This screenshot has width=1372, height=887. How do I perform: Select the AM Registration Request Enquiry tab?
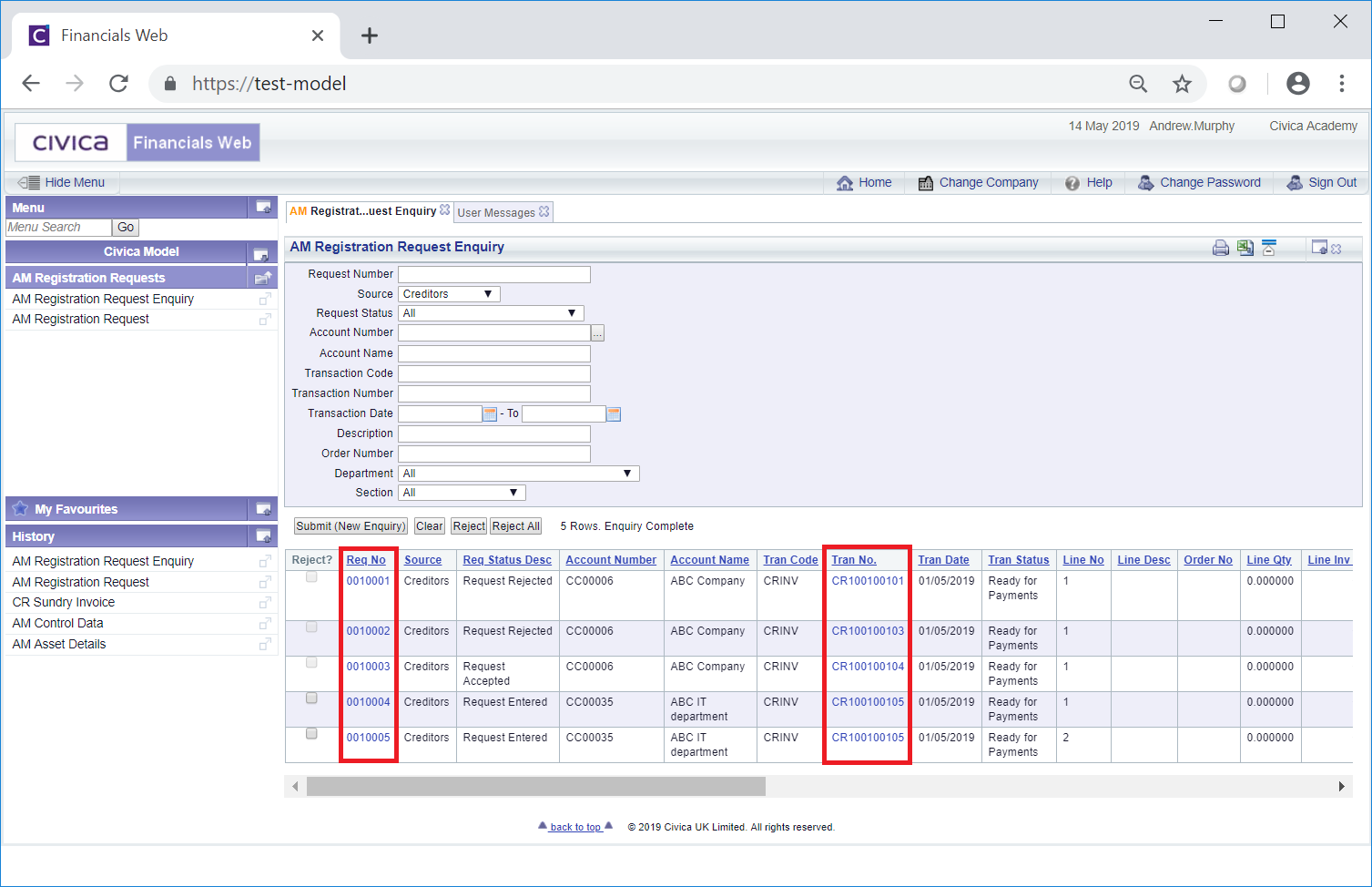(x=363, y=211)
